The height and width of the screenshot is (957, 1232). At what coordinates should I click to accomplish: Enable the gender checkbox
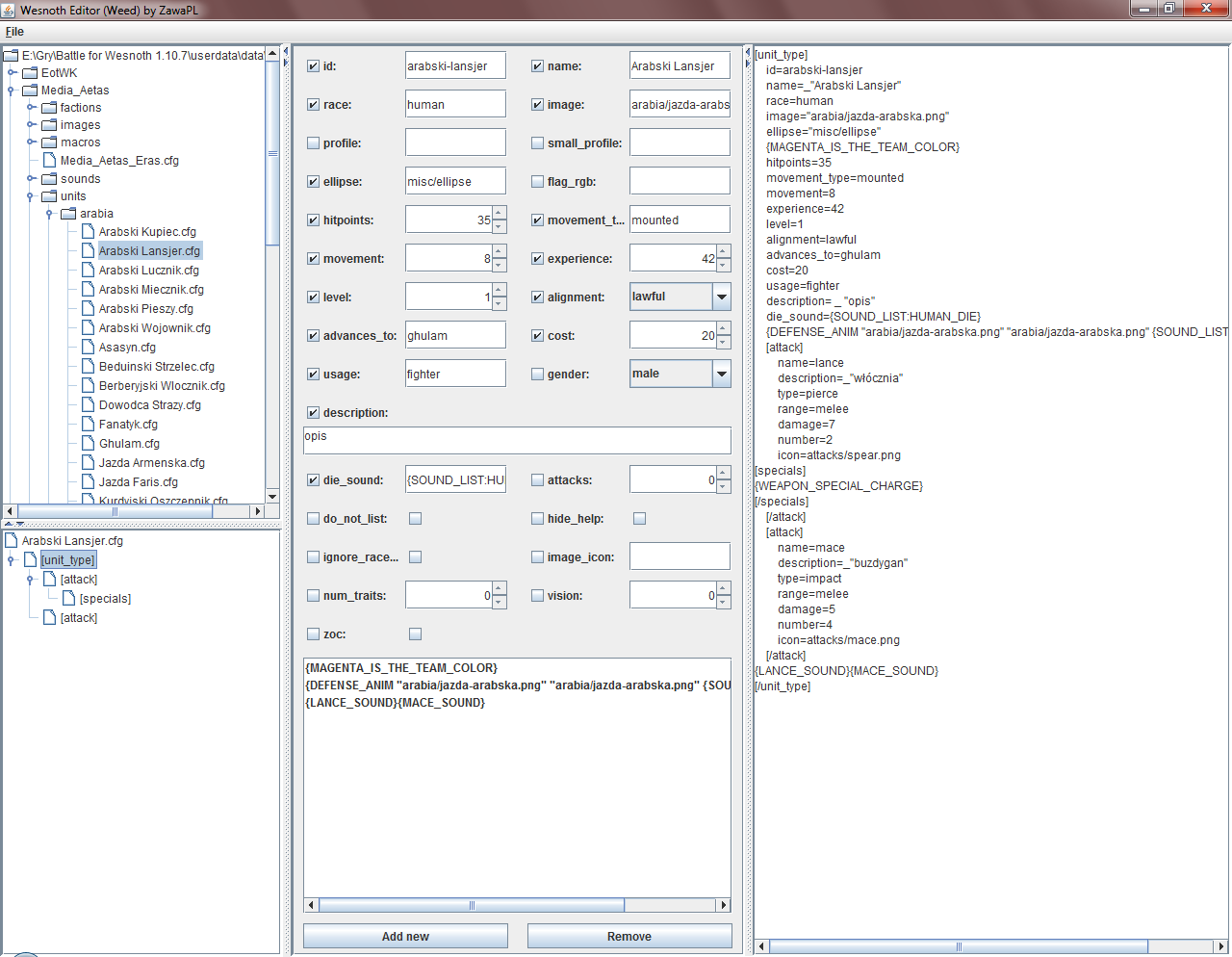coord(537,375)
